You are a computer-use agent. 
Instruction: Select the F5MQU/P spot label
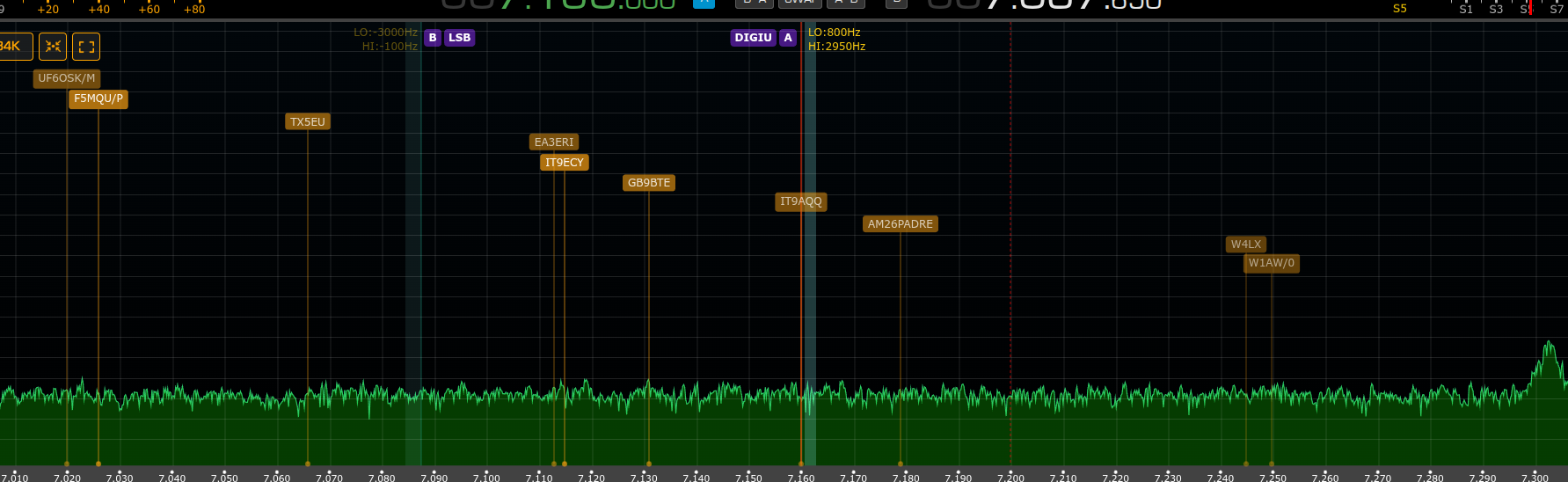[98, 99]
